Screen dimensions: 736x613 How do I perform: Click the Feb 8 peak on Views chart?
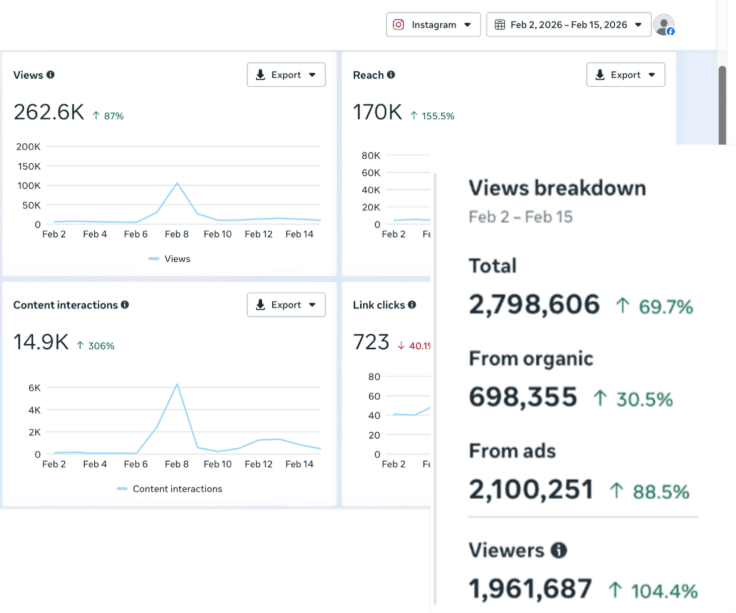coord(177,183)
